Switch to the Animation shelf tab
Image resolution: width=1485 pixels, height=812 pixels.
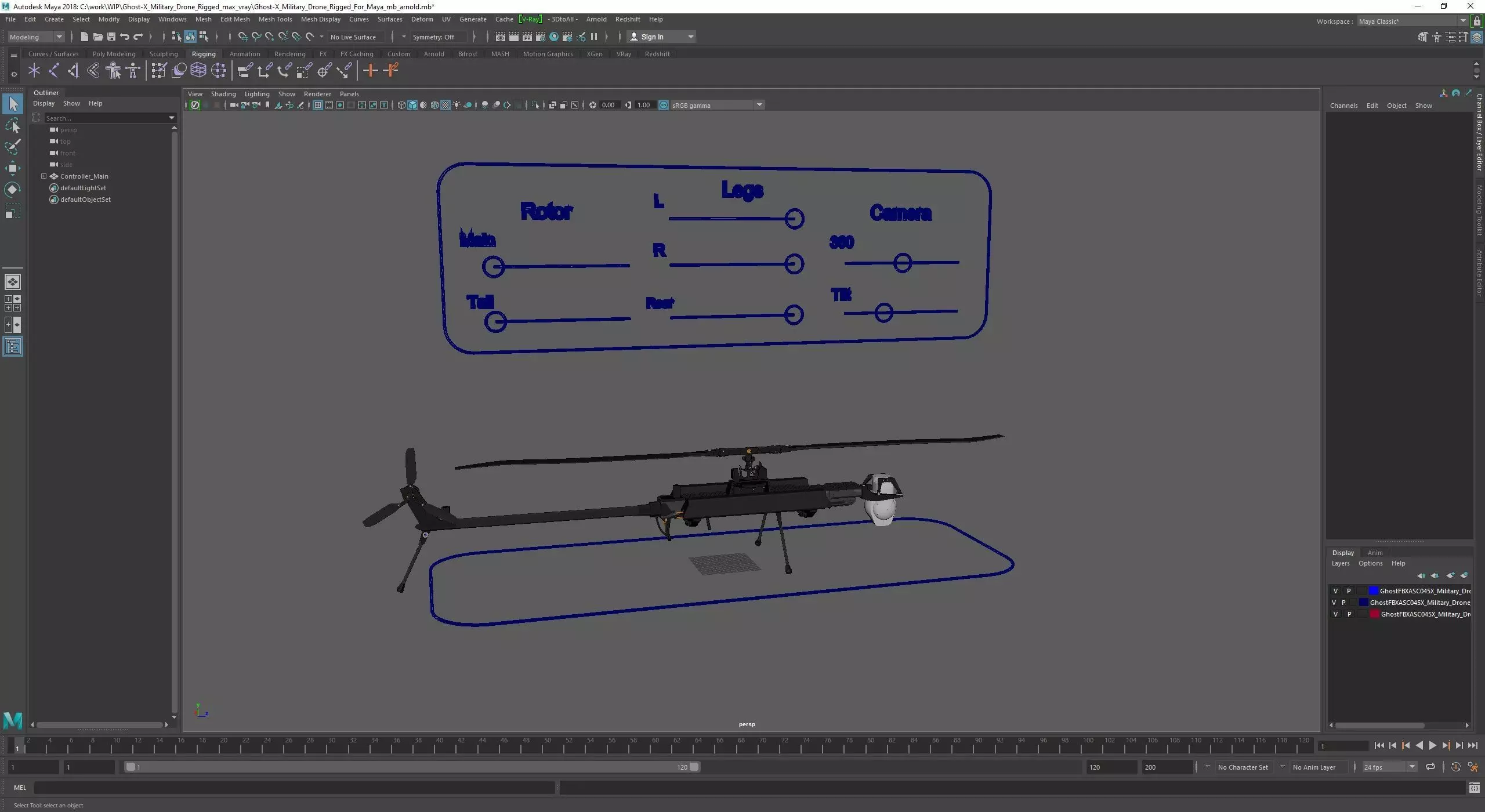click(244, 54)
